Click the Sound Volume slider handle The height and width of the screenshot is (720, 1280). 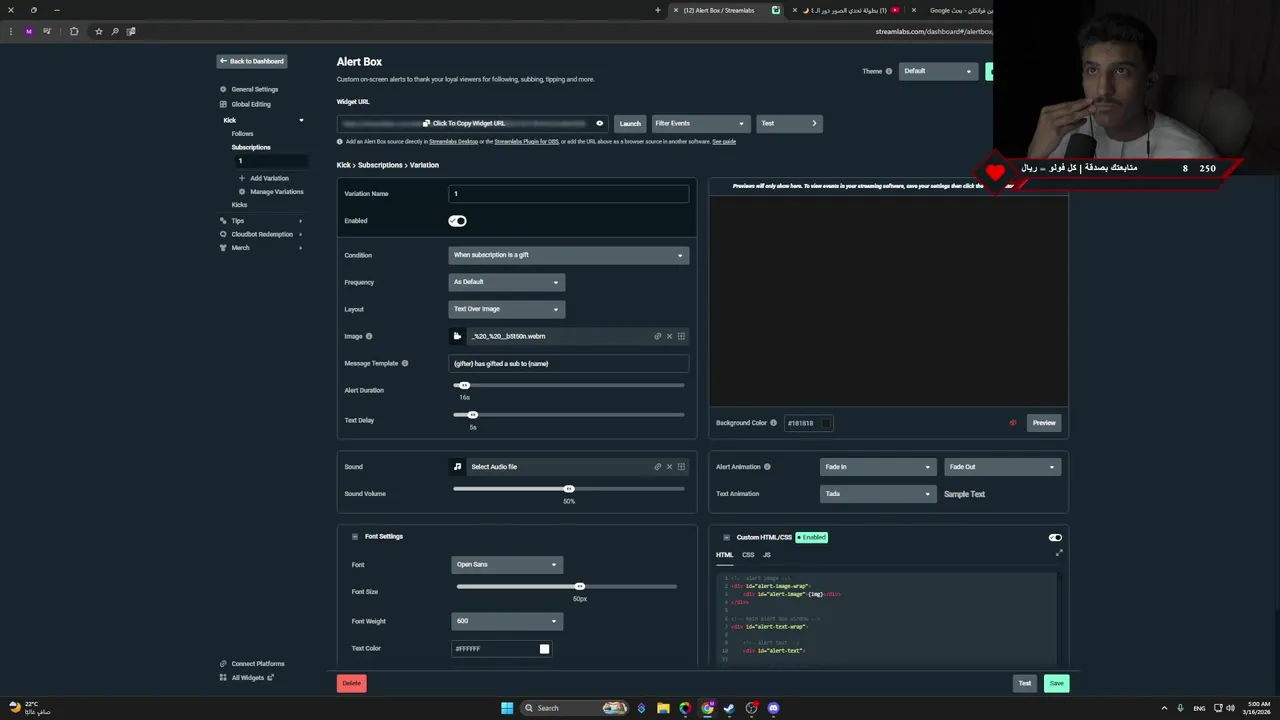pos(569,489)
